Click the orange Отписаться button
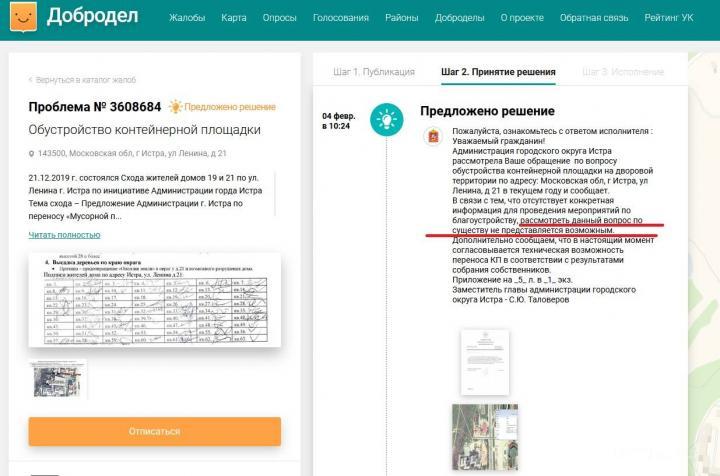Screen dimensions: 720x476 155,431
